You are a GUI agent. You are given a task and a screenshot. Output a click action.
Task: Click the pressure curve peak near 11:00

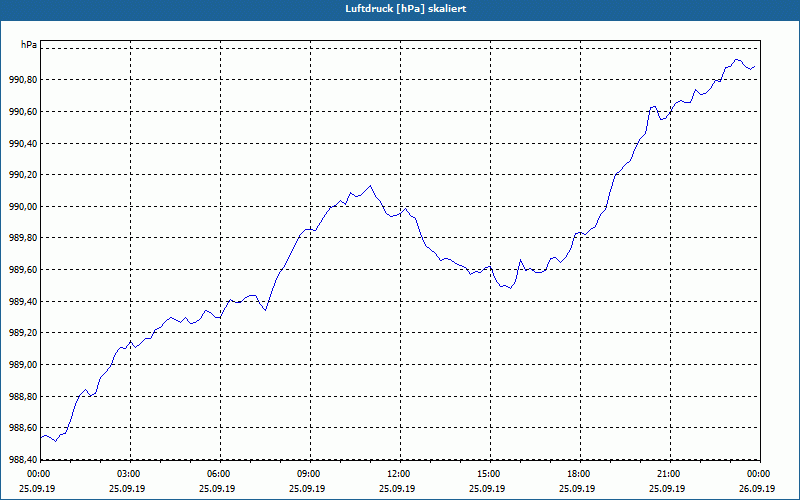coord(370,186)
